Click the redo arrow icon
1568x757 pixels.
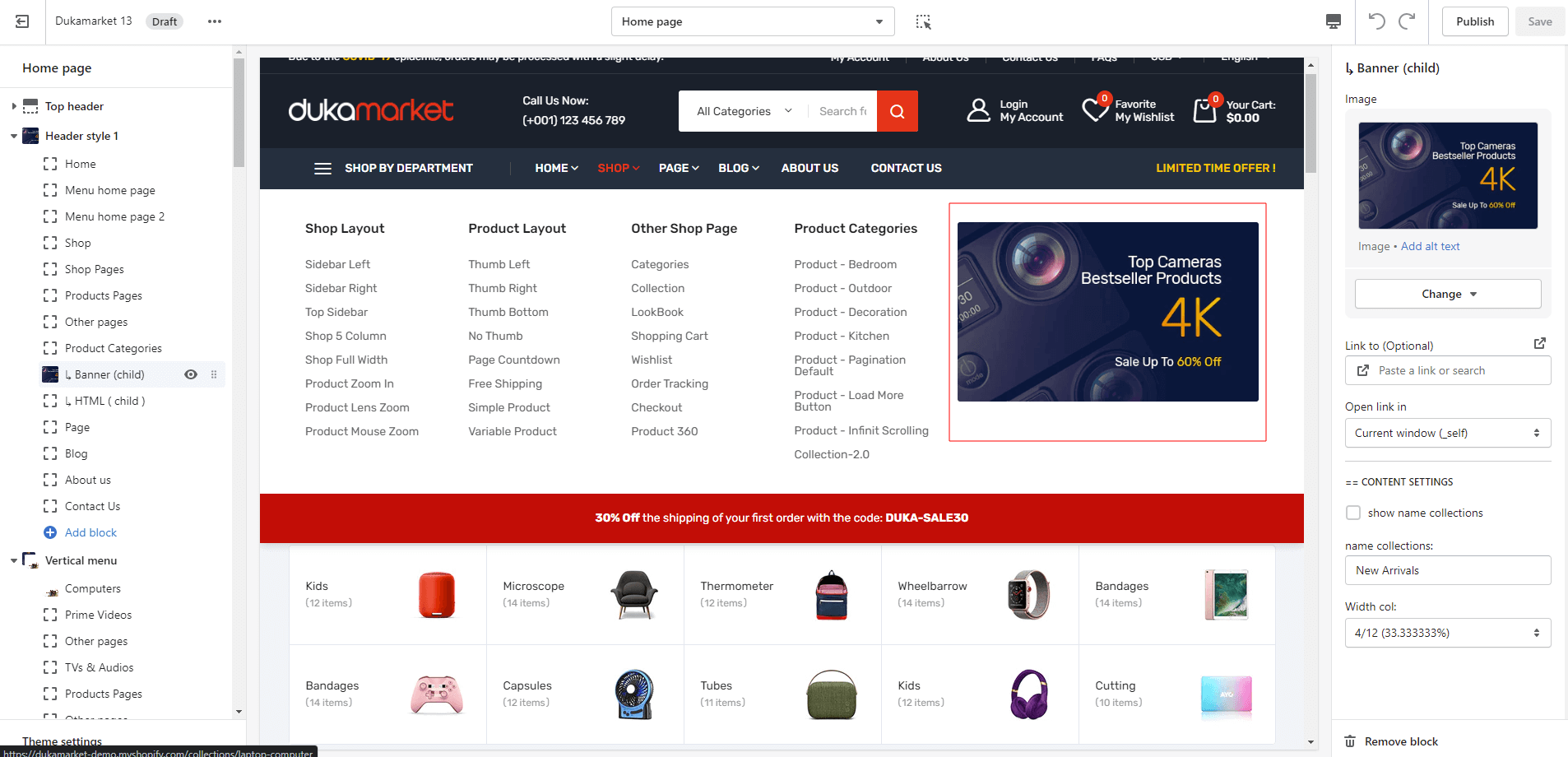[x=1408, y=21]
